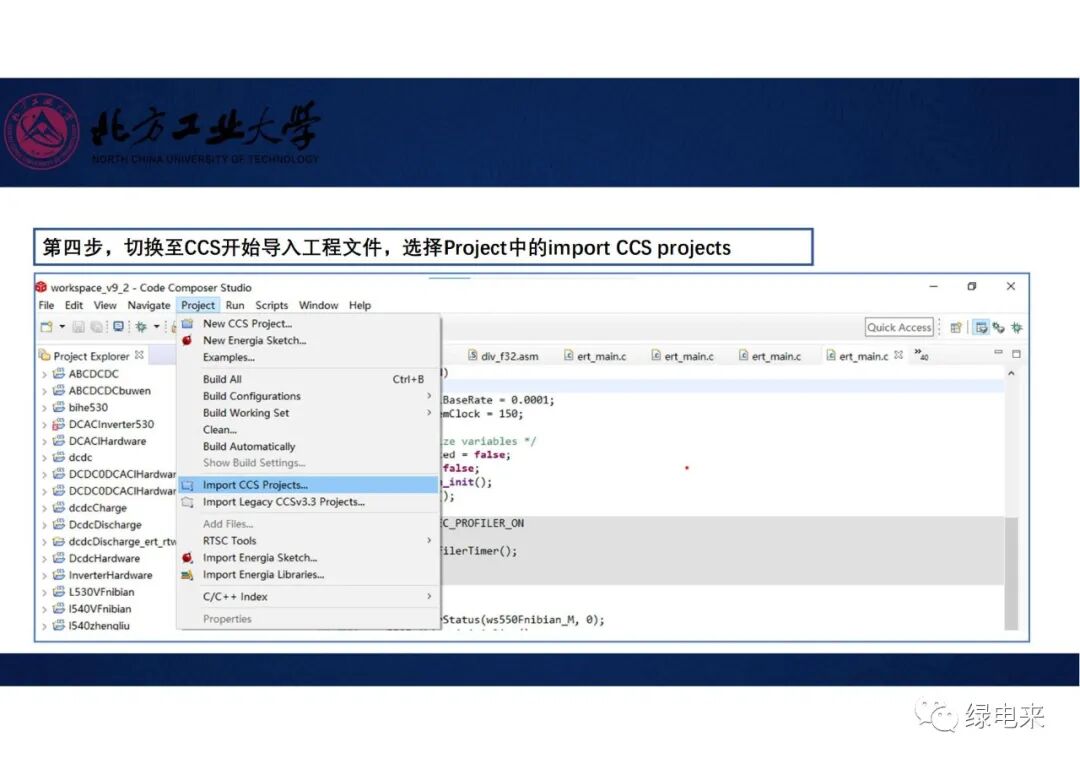This screenshot has height=764, width=1080.
Task: Click the green bug perspective icon at far right
Action: tap(1017, 328)
